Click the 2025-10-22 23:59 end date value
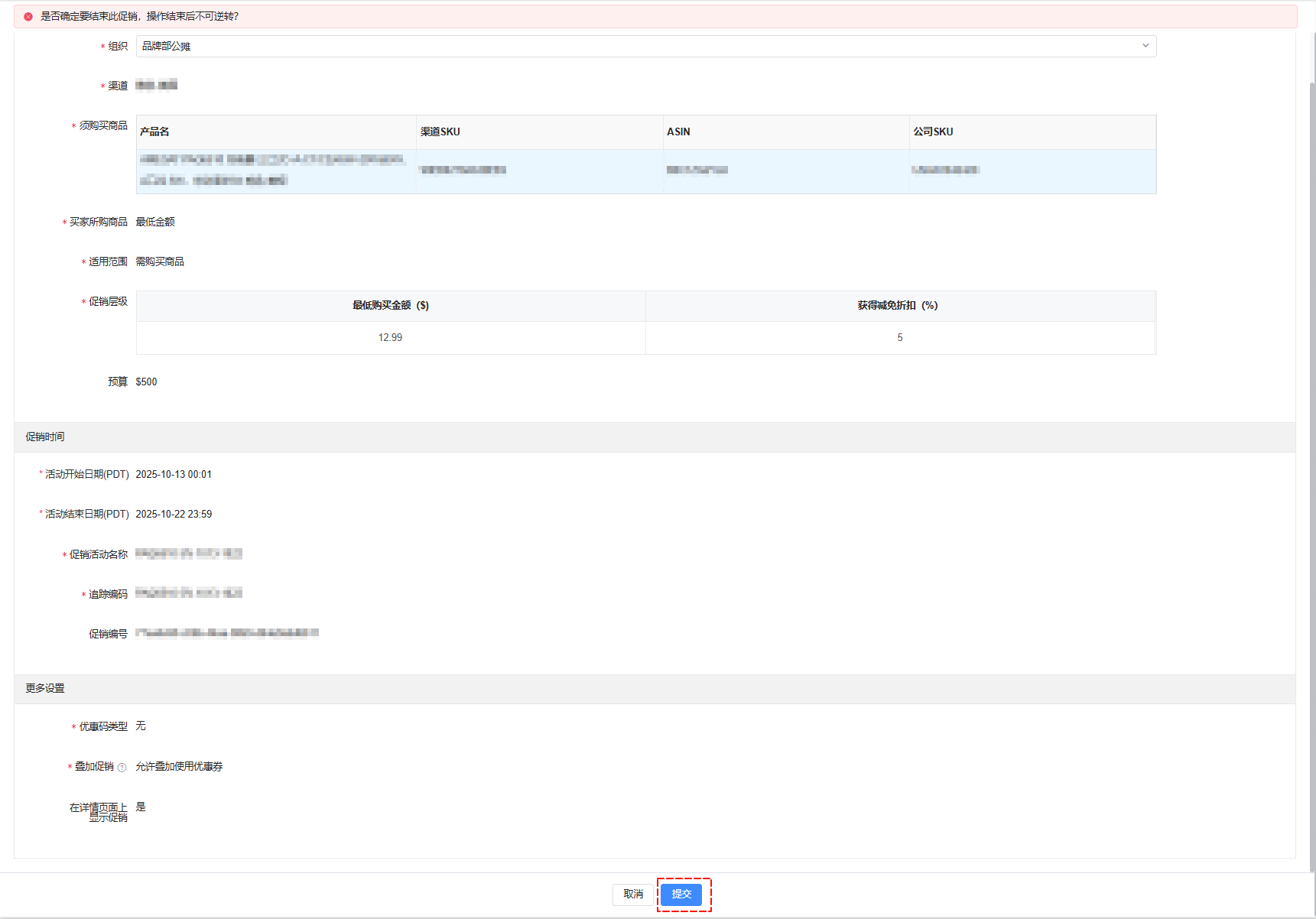Viewport: 1316px width, 919px height. click(x=174, y=514)
